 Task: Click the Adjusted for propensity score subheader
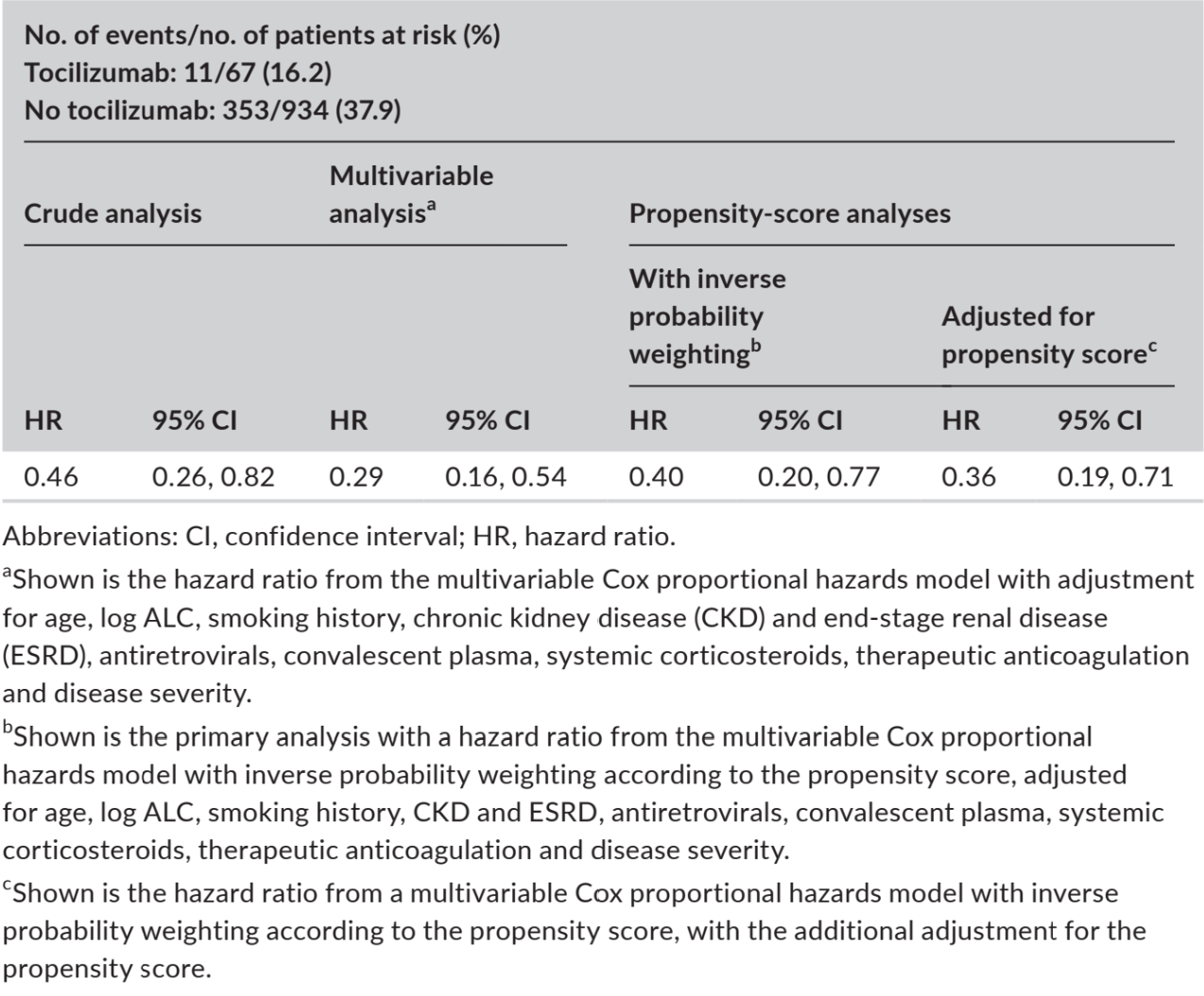(x=1049, y=335)
